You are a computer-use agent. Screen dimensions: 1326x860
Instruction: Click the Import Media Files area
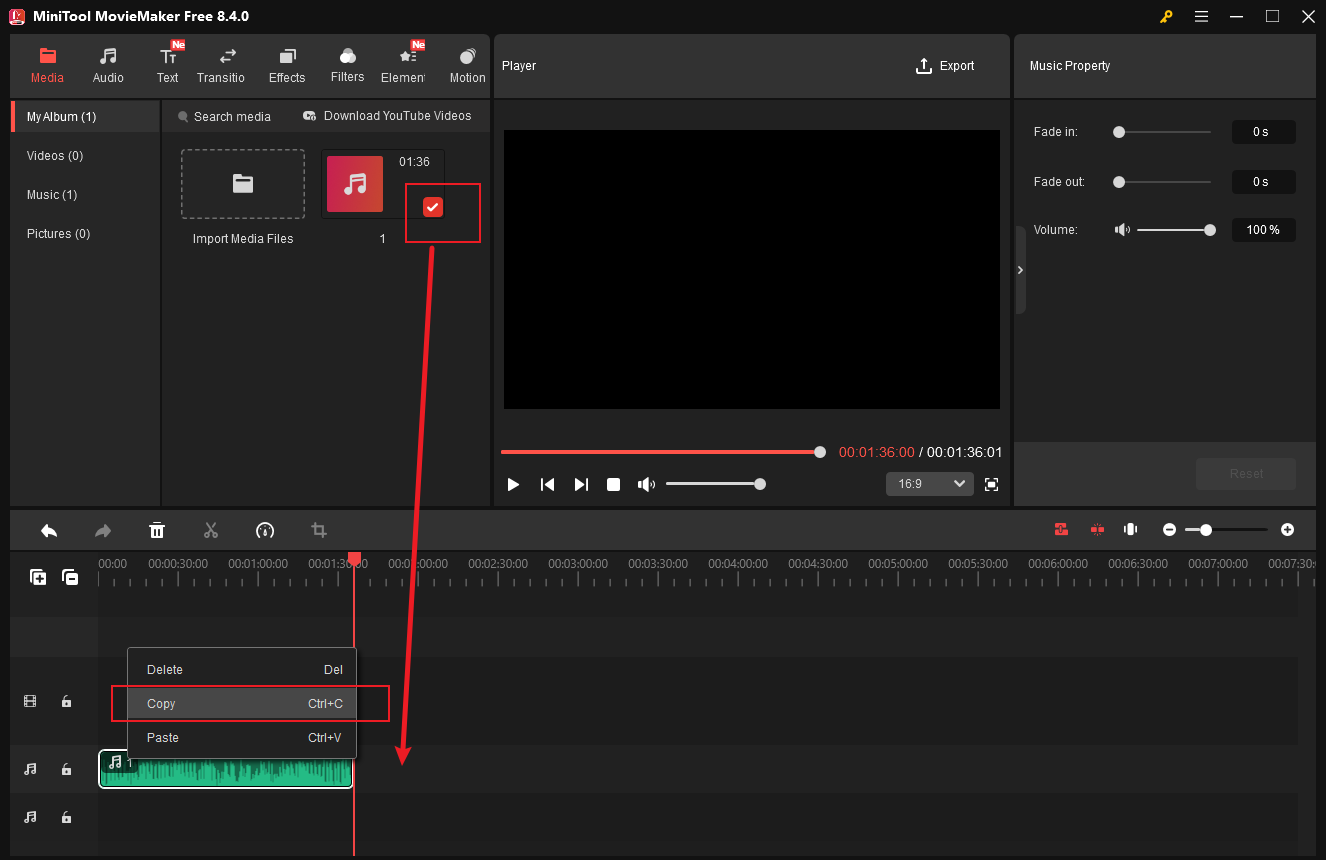(242, 183)
